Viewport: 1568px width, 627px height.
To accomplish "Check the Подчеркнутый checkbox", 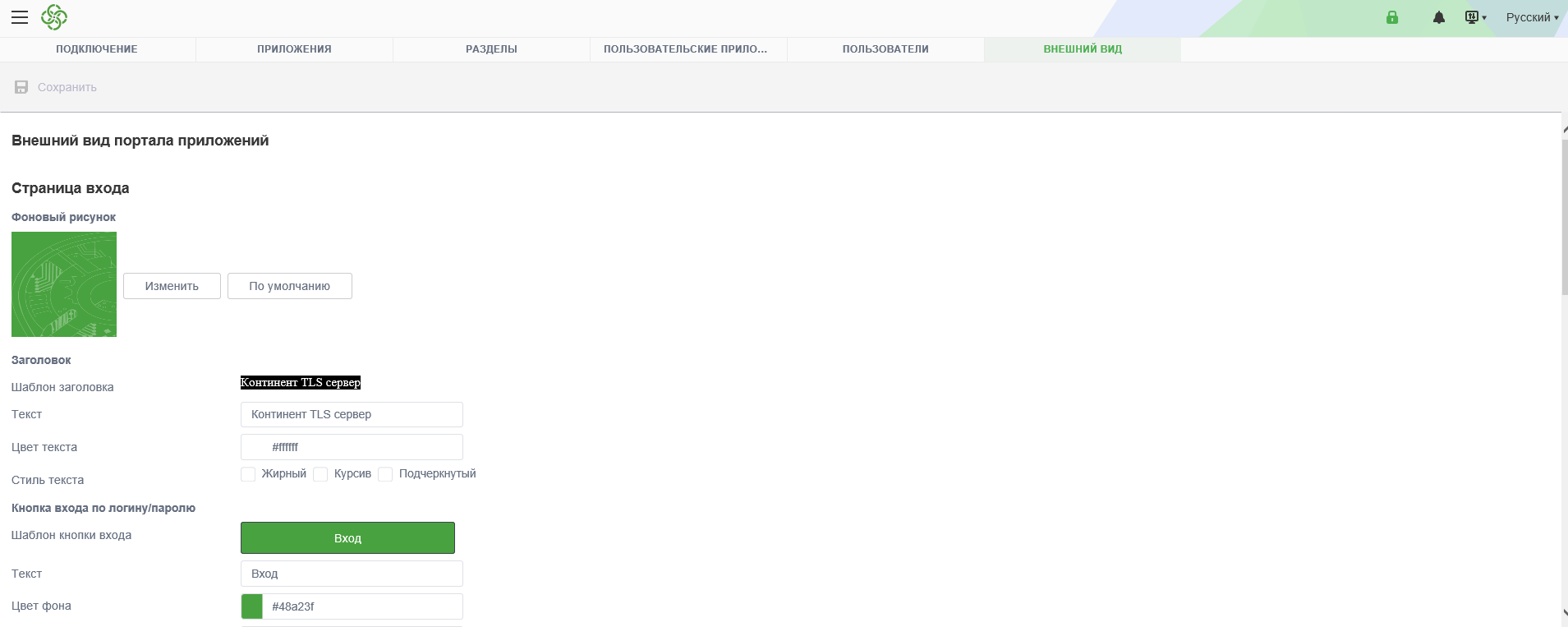I will [385, 474].
